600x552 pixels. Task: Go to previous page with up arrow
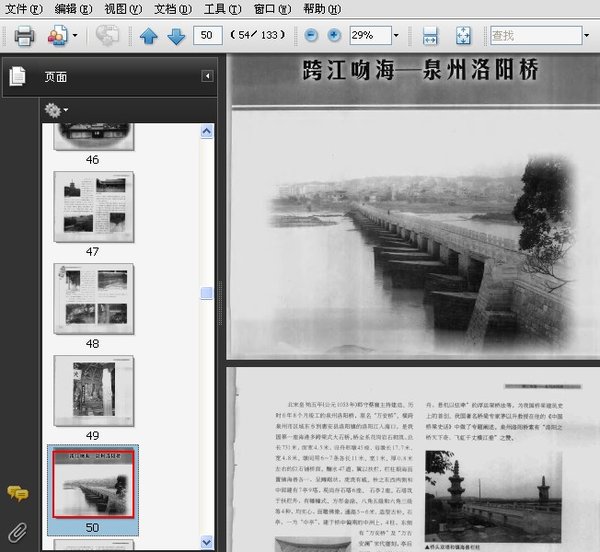tap(149, 36)
